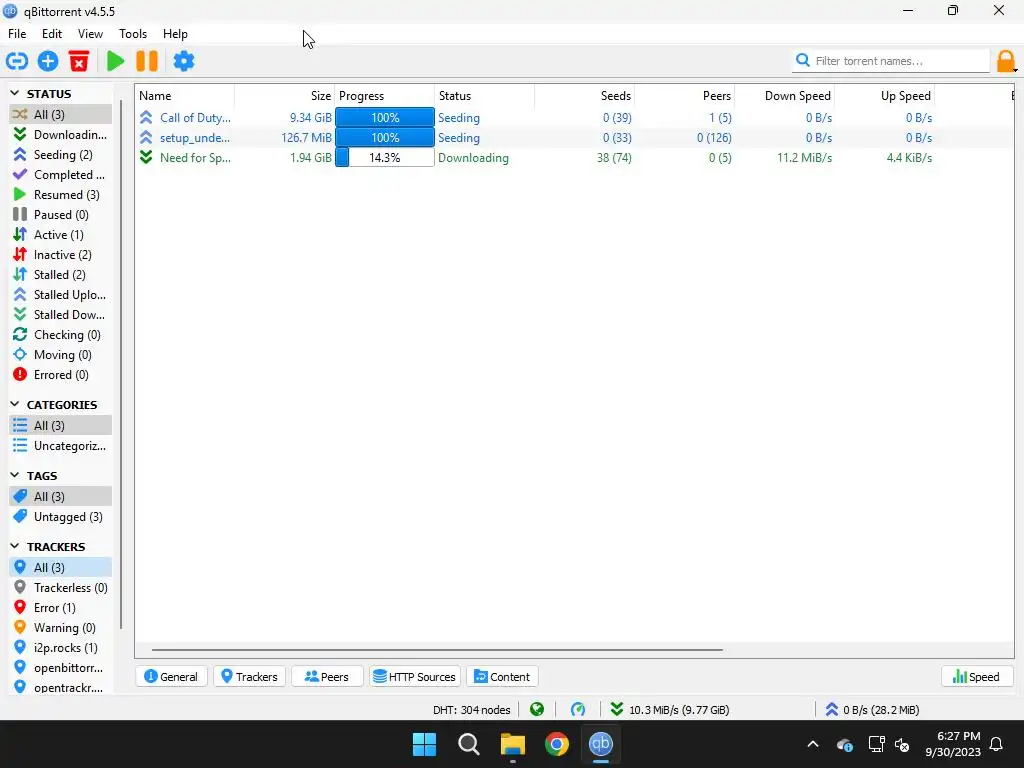The width and height of the screenshot is (1024, 768).
Task: Open the View menu
Action: [90, 34]
